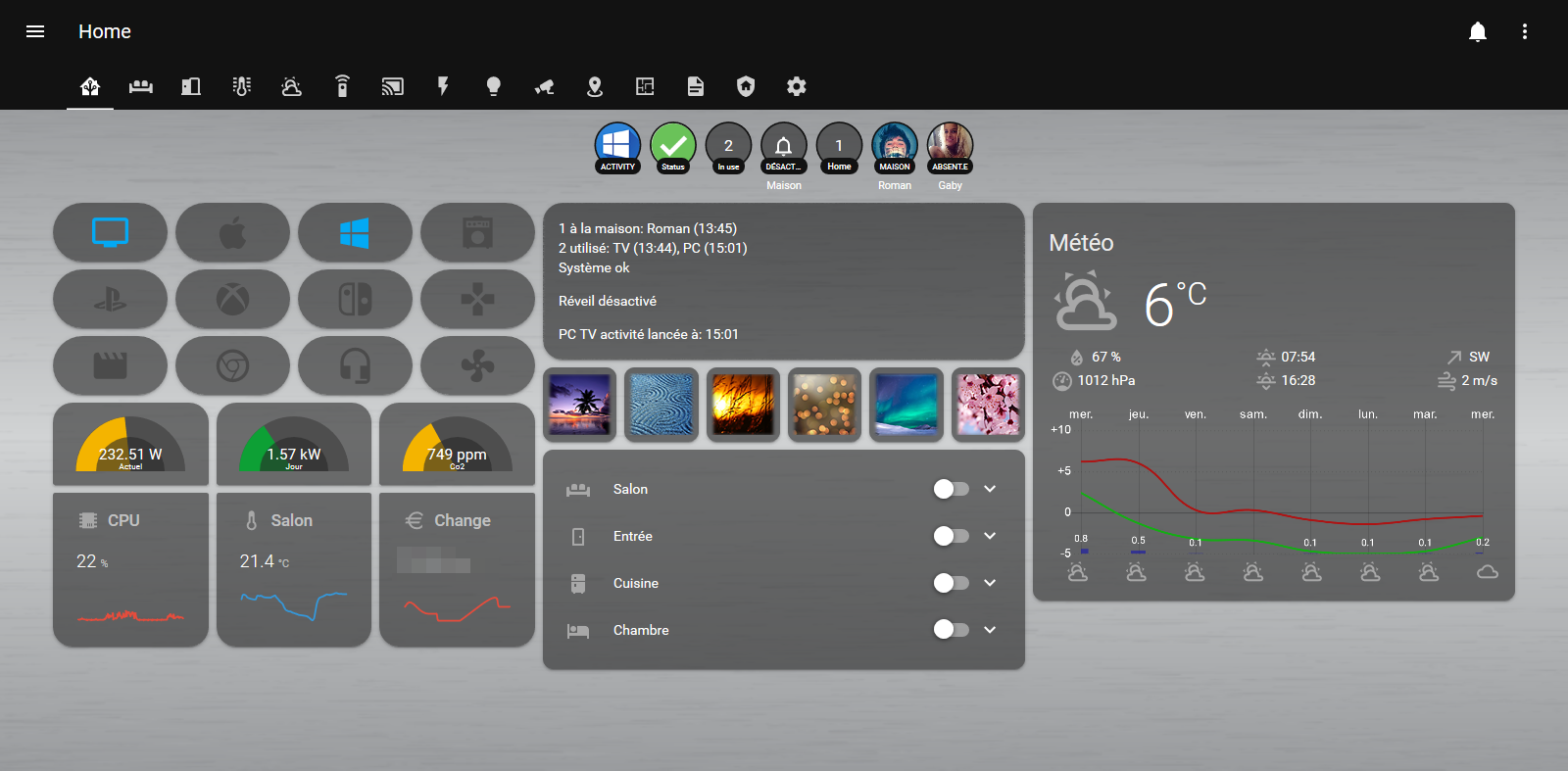The width and height of the screenshot is (1568, 771).
Task: Open the sidebar hamburger menu
Action: [x=35, y=31]
